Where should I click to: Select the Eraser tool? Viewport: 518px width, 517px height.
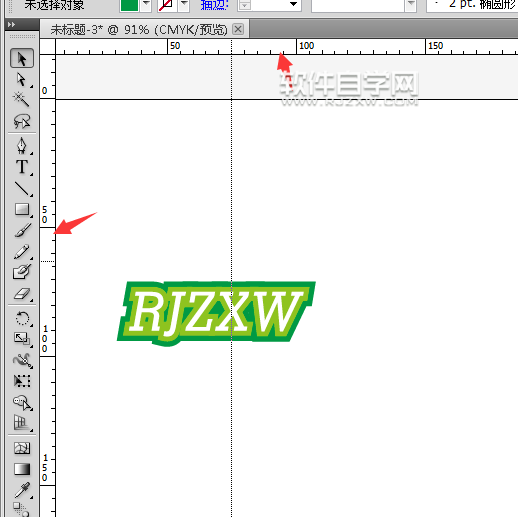click(x=22, y=294)
